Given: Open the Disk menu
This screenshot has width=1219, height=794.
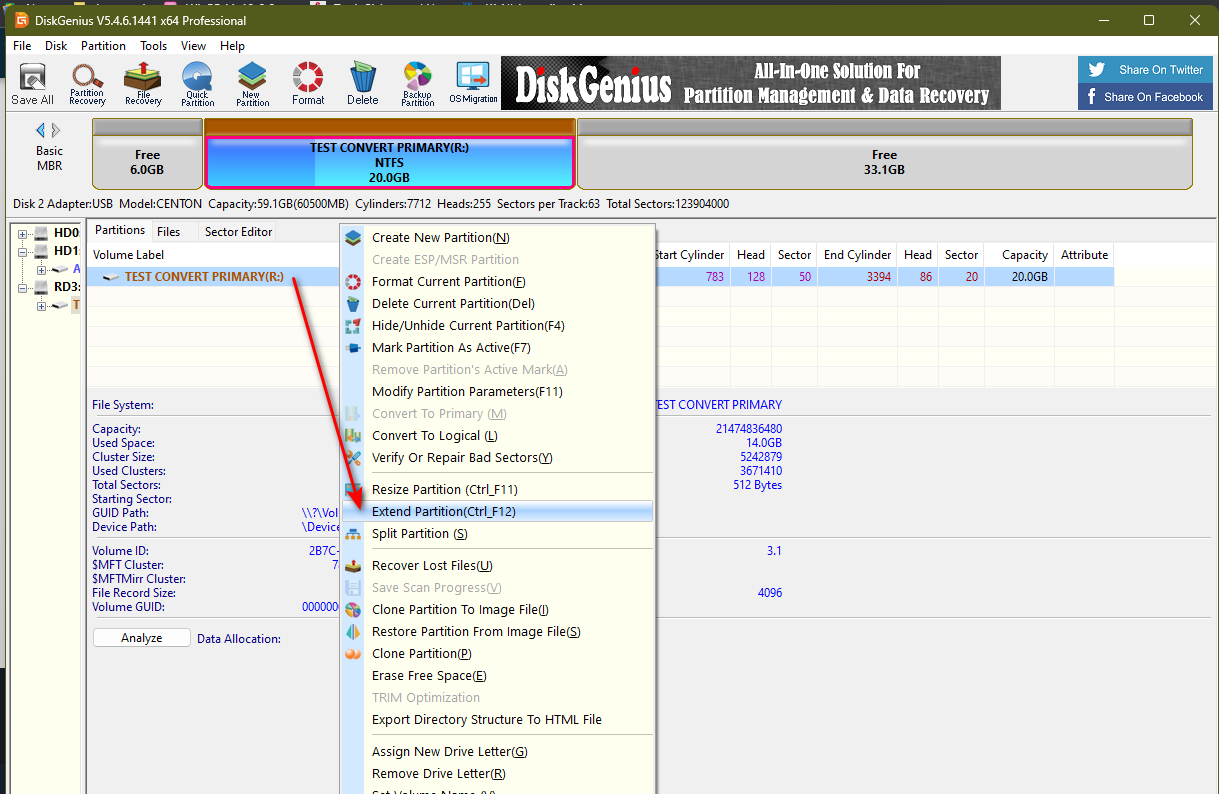Looking at the screenshot, I should tap(56, 46).
